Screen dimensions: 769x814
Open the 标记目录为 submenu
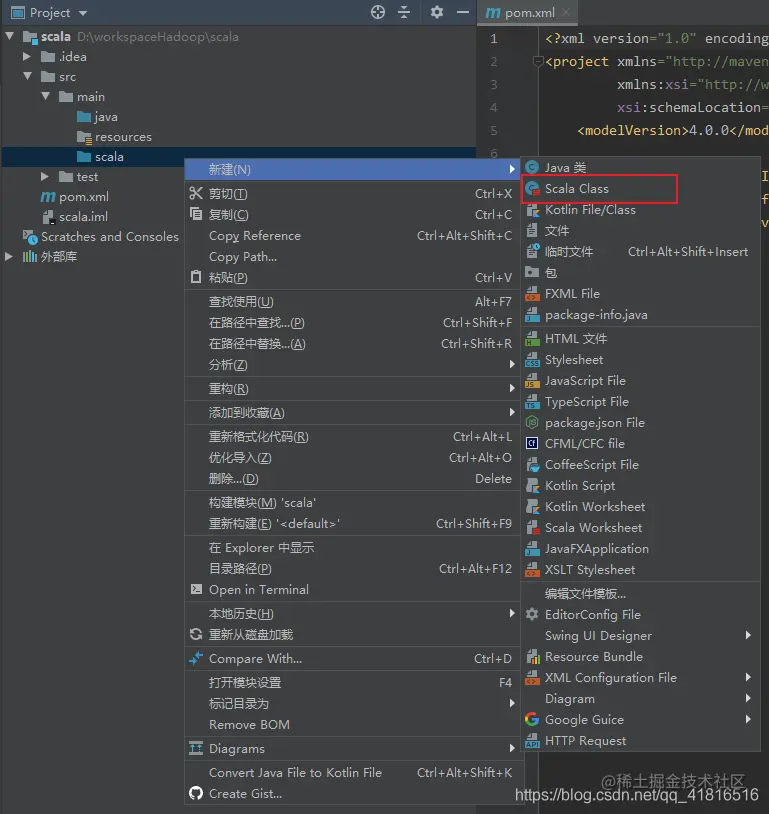click(x=352, y=703)
